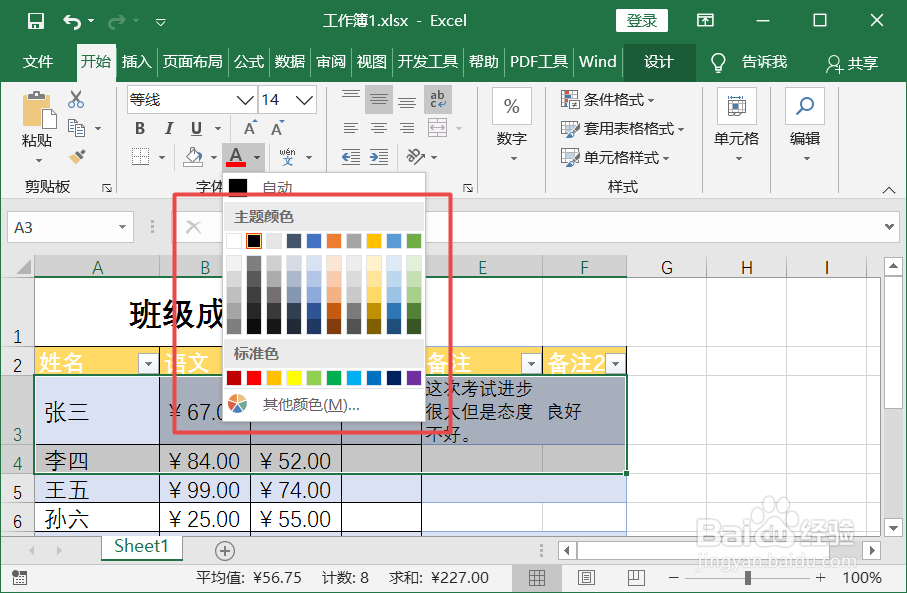Screen dimensions: 907x593
Task: Open the text orientation tool
Action: tap(415, 156)
